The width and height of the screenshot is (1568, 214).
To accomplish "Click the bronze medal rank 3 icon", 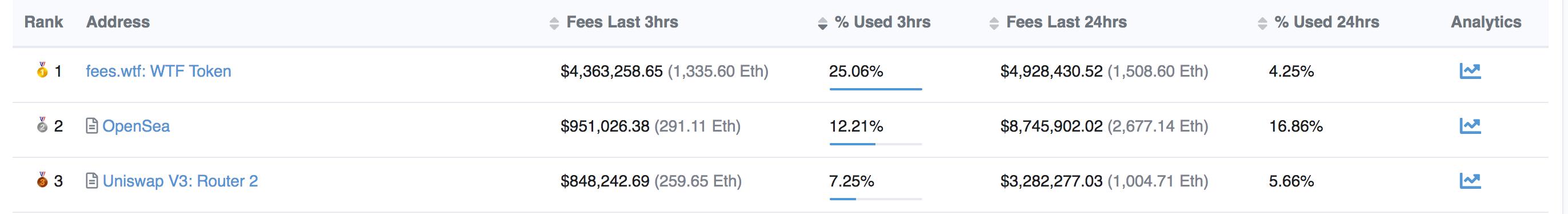I will tap(42, 180).
